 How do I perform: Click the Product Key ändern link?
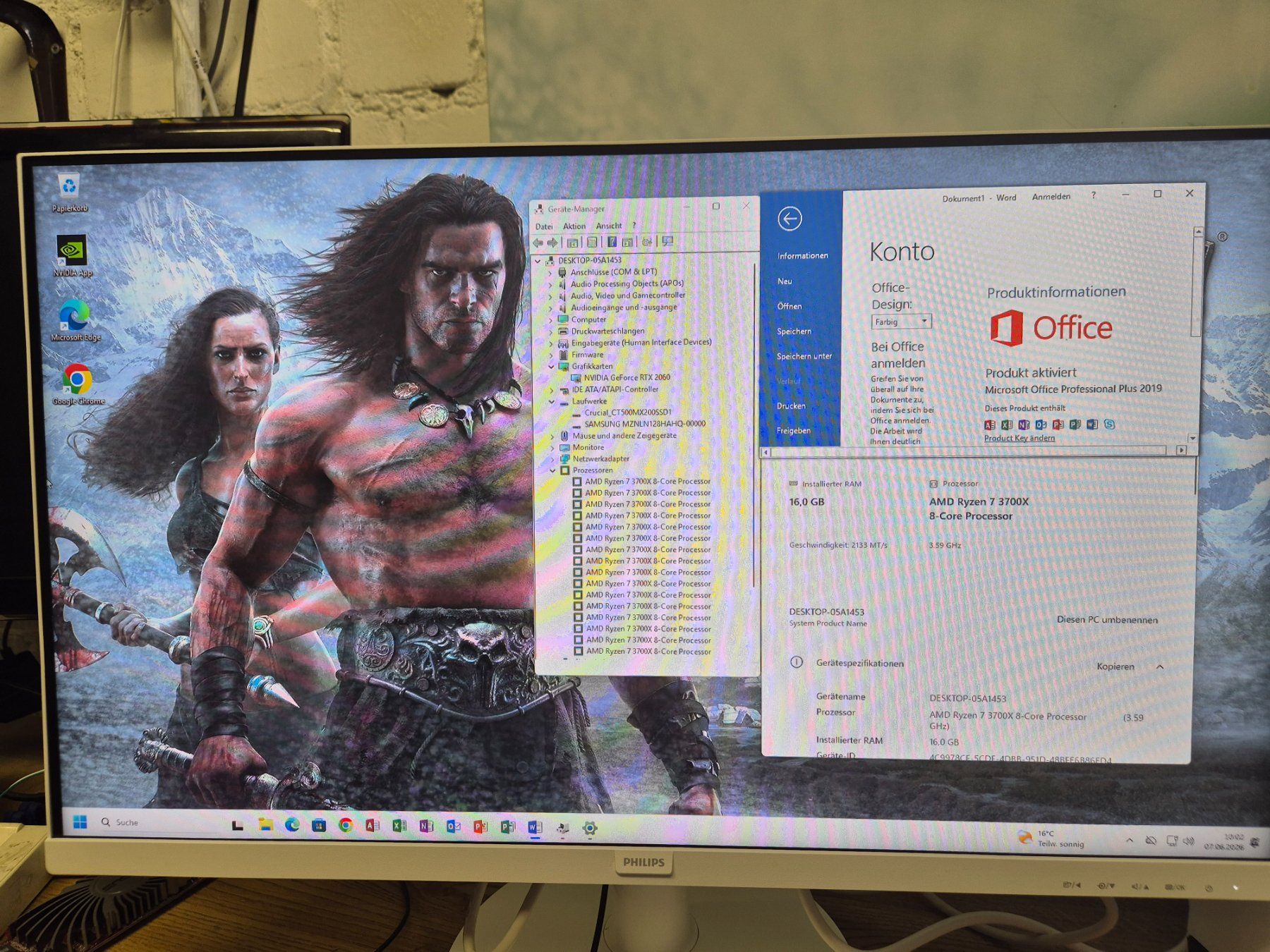(x=1020, y=438)
